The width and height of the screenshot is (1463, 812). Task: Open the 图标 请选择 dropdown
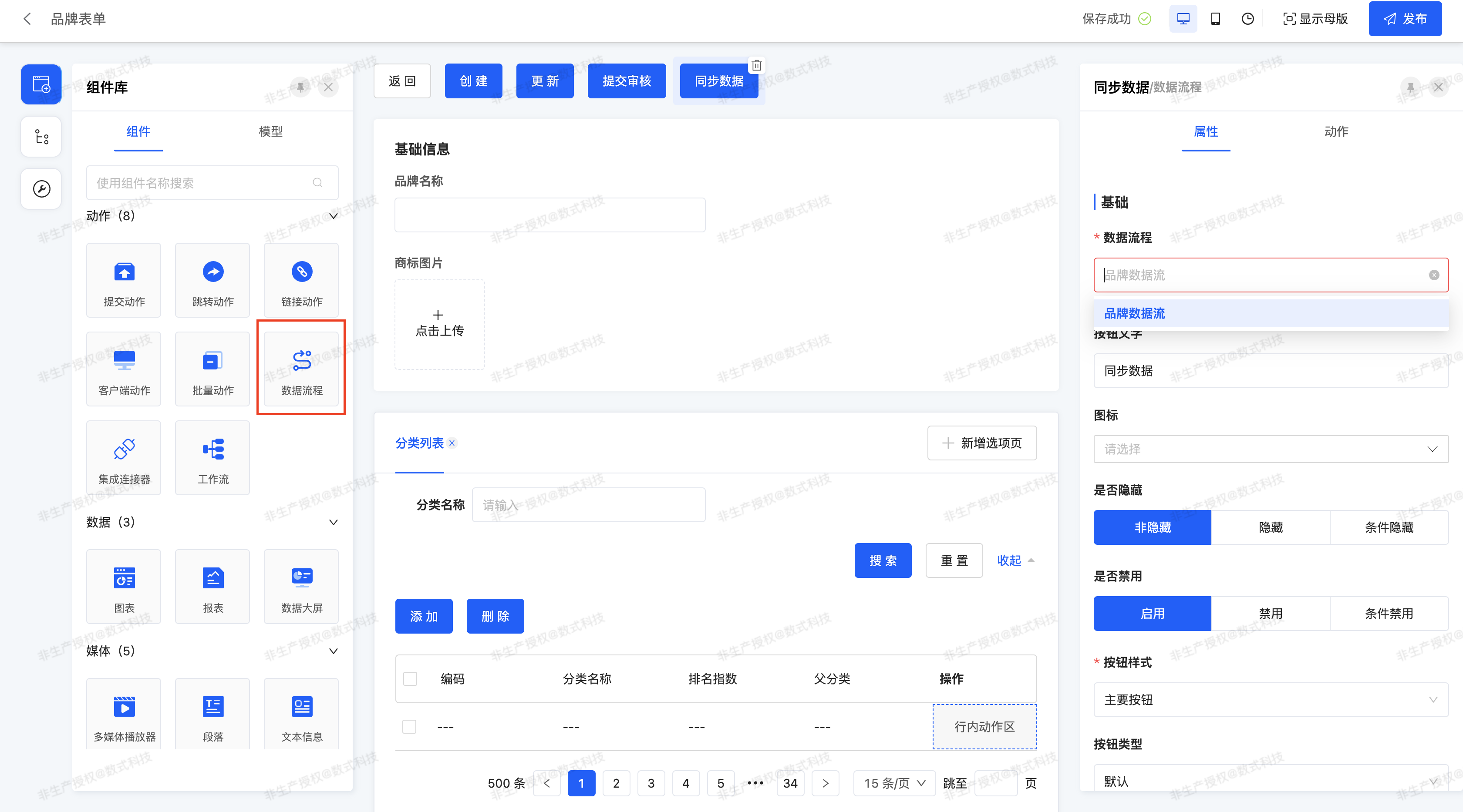pos(1271,449)
